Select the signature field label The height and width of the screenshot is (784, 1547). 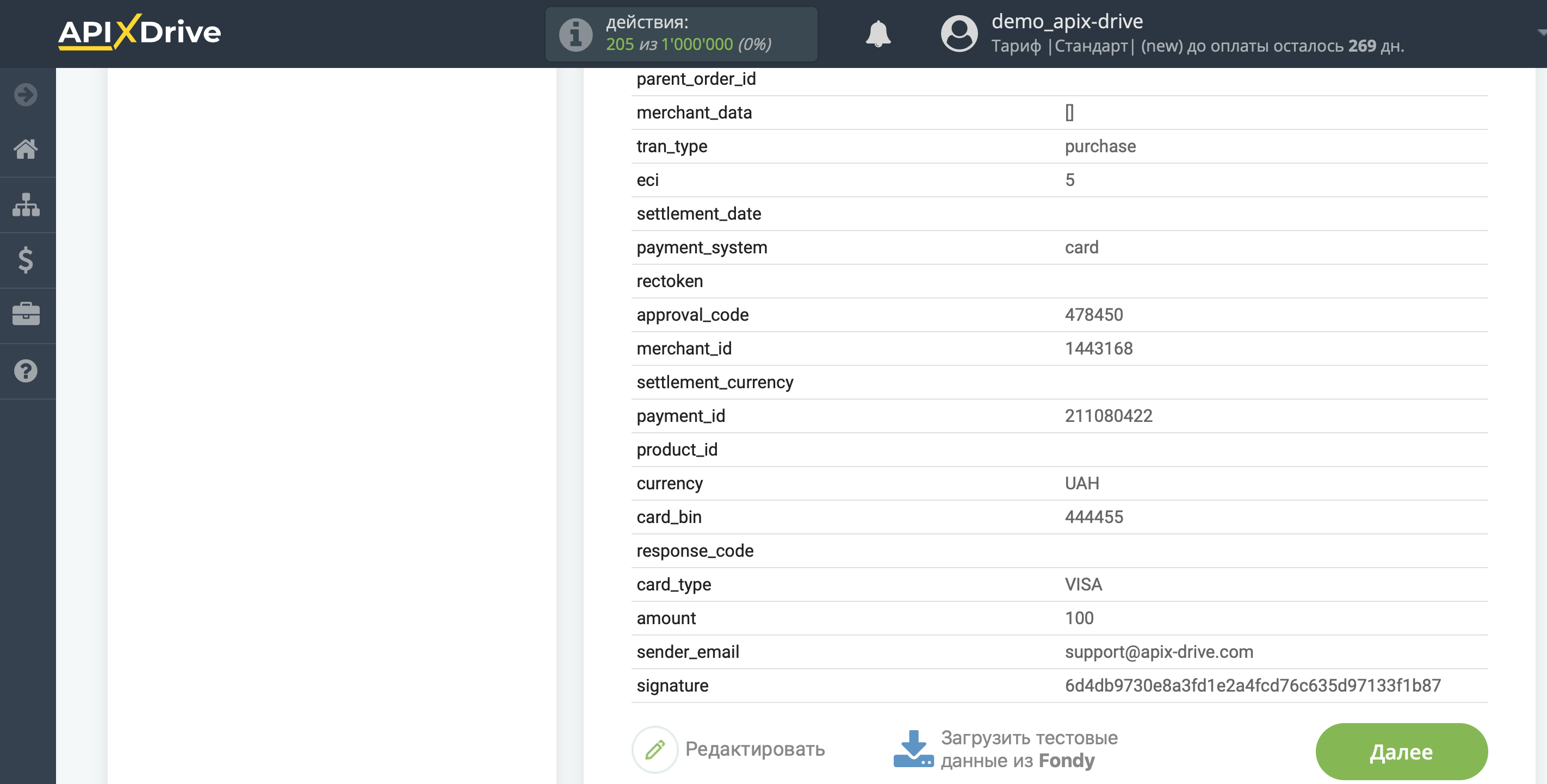click(673, 686)
